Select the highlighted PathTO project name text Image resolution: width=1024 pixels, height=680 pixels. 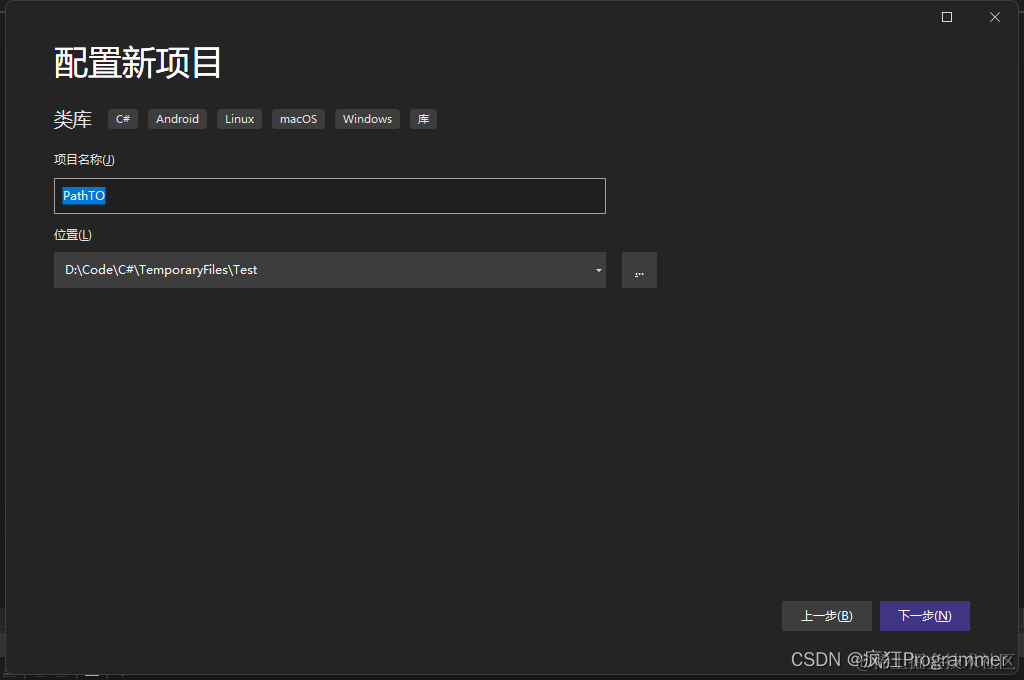click(83, 195)
